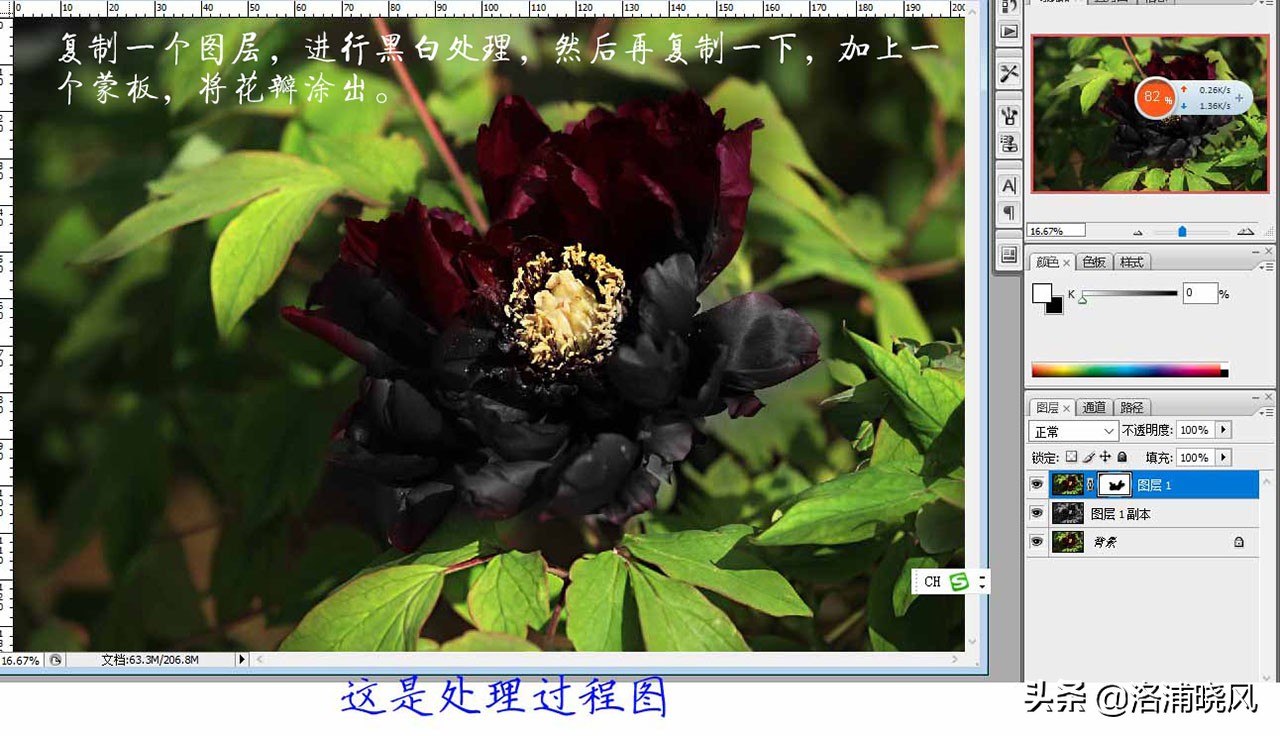Open the Character panel icon

point(1008,185)
